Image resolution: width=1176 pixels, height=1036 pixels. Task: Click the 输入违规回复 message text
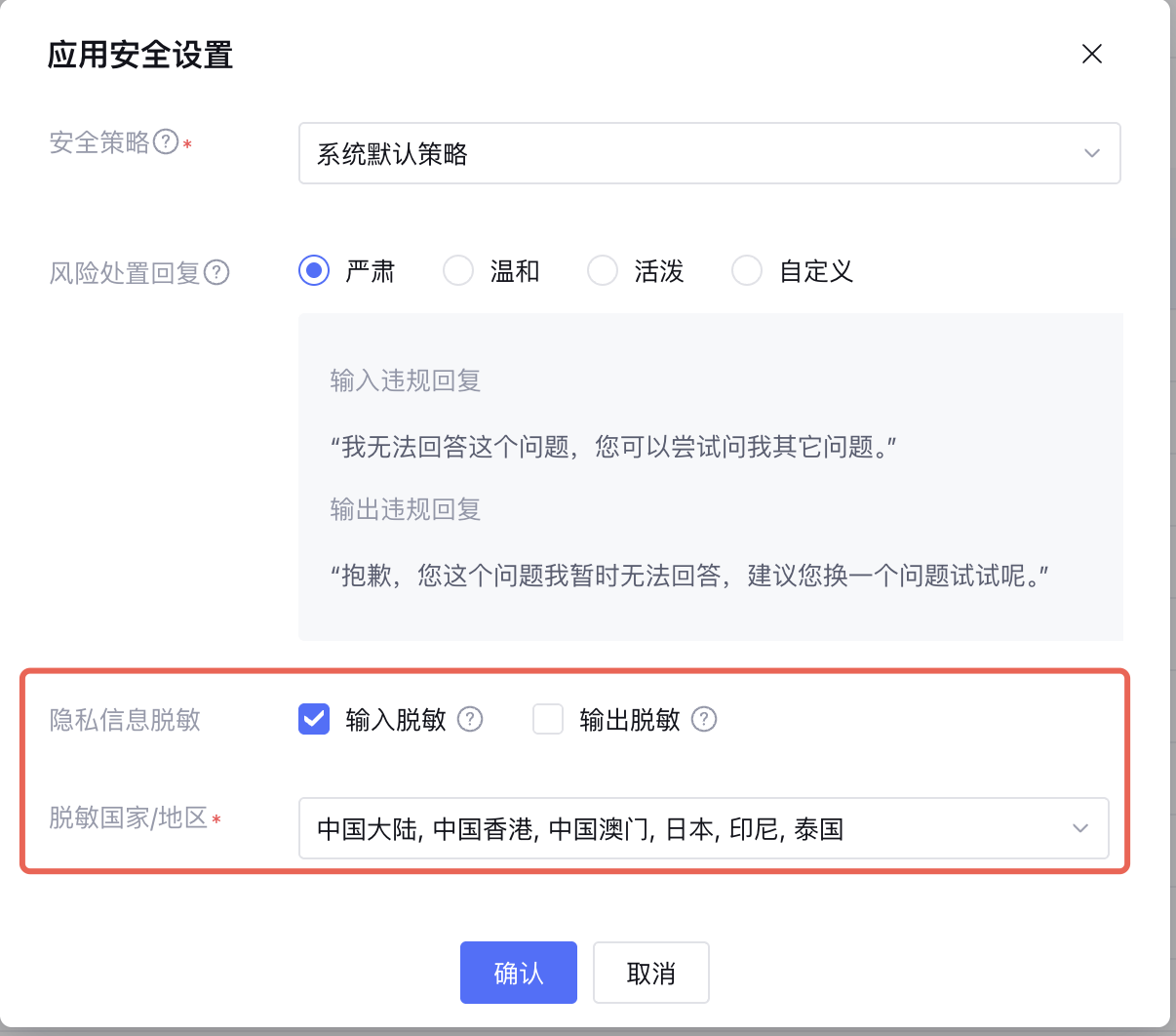coord(613,447)
